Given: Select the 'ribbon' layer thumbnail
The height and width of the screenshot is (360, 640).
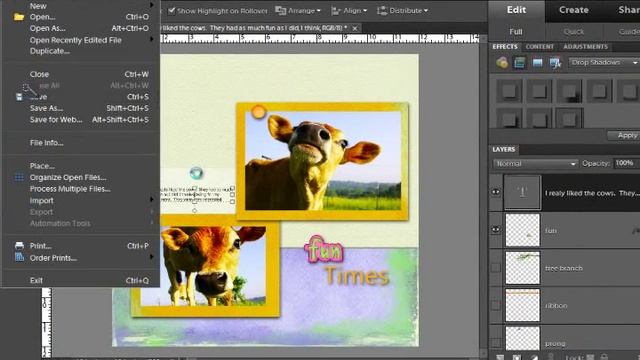Looking at the screenshot, I should click(522, 305).
